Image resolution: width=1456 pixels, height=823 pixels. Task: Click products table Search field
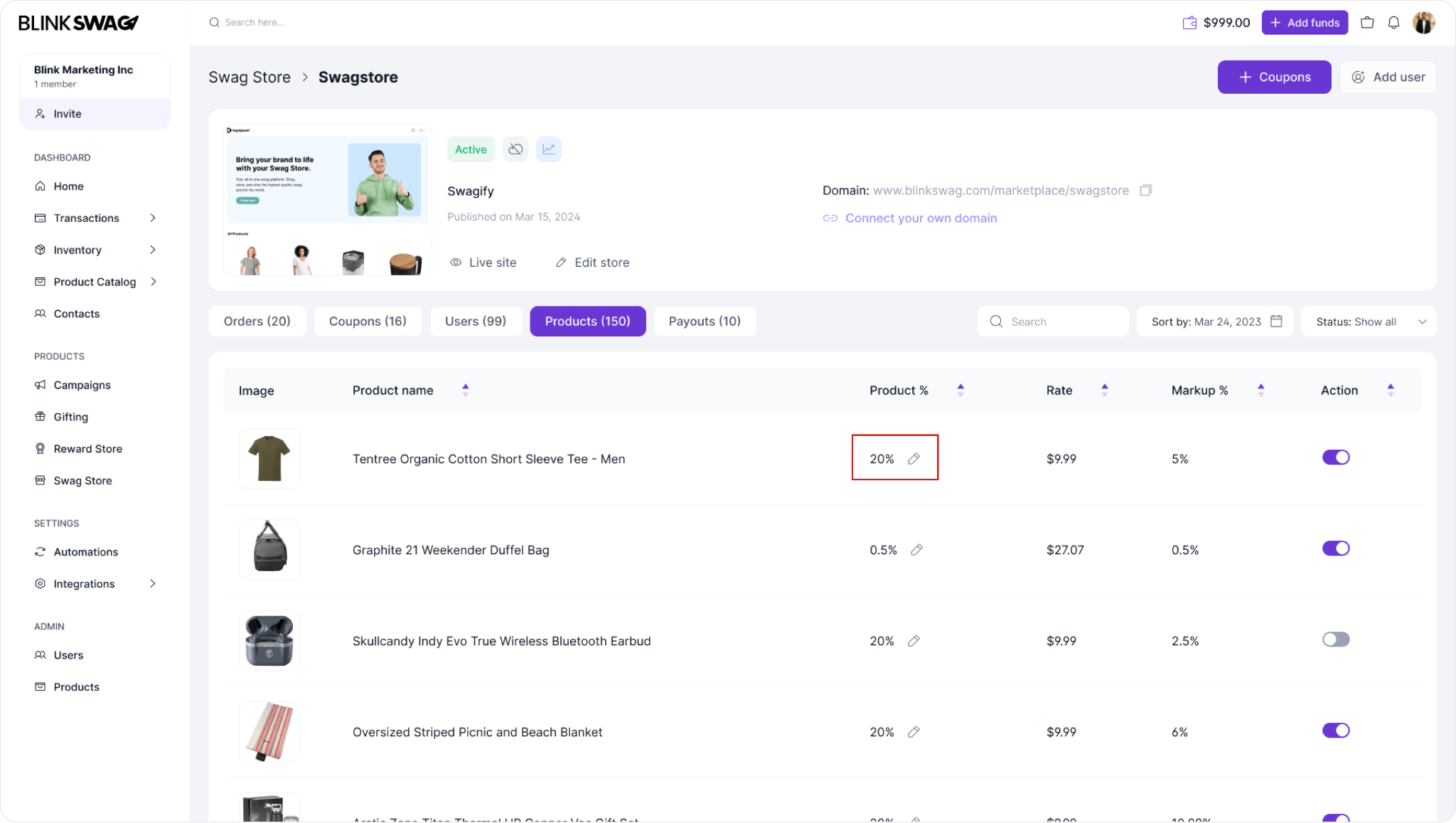(1053, 322)
